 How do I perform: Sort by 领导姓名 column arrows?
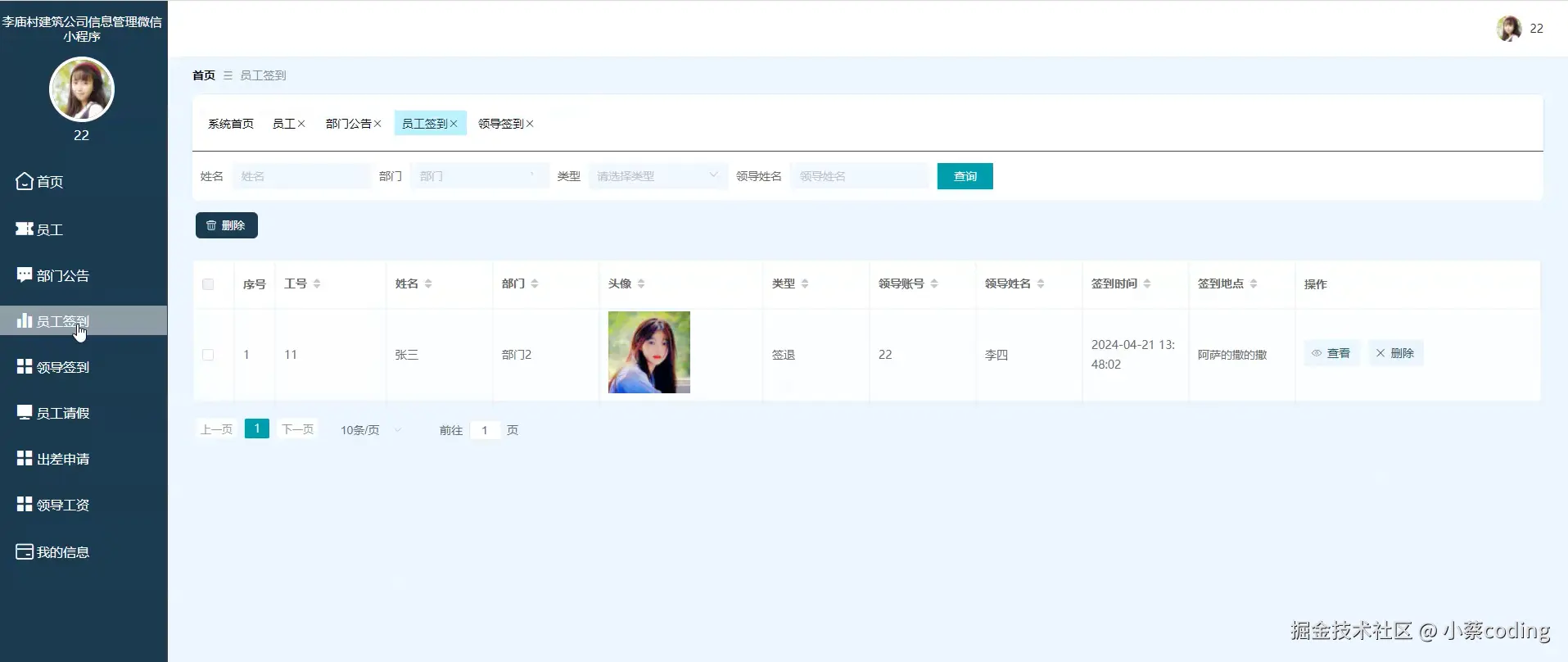tap(1041, 283)
